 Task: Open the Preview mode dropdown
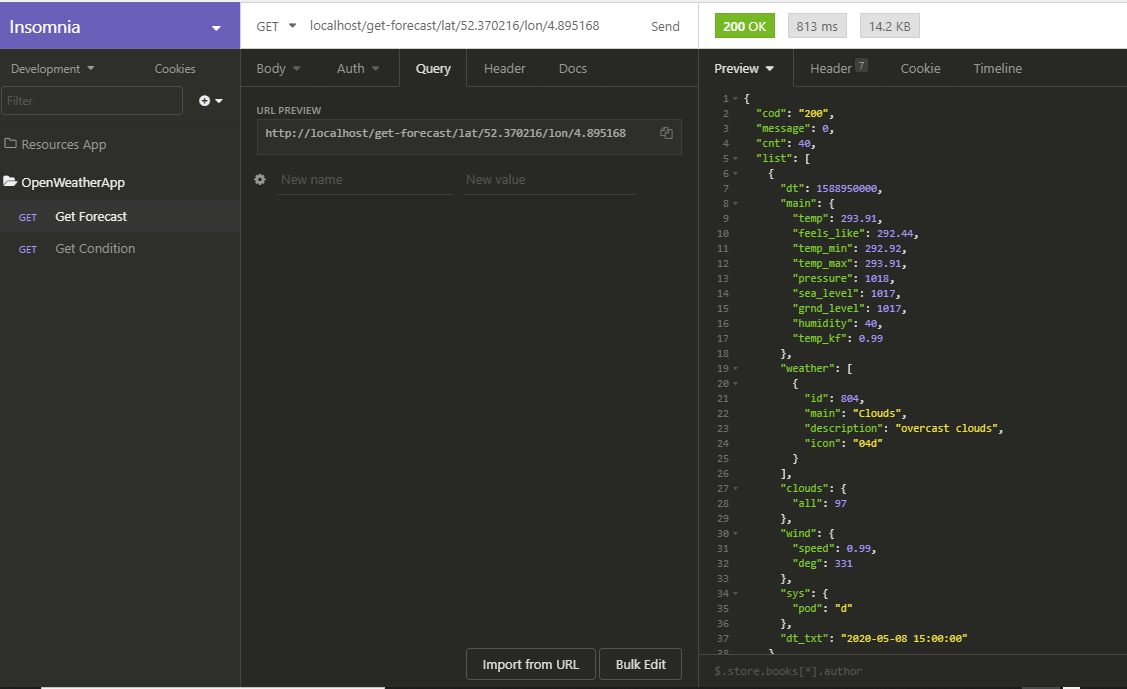pos(744,69)
